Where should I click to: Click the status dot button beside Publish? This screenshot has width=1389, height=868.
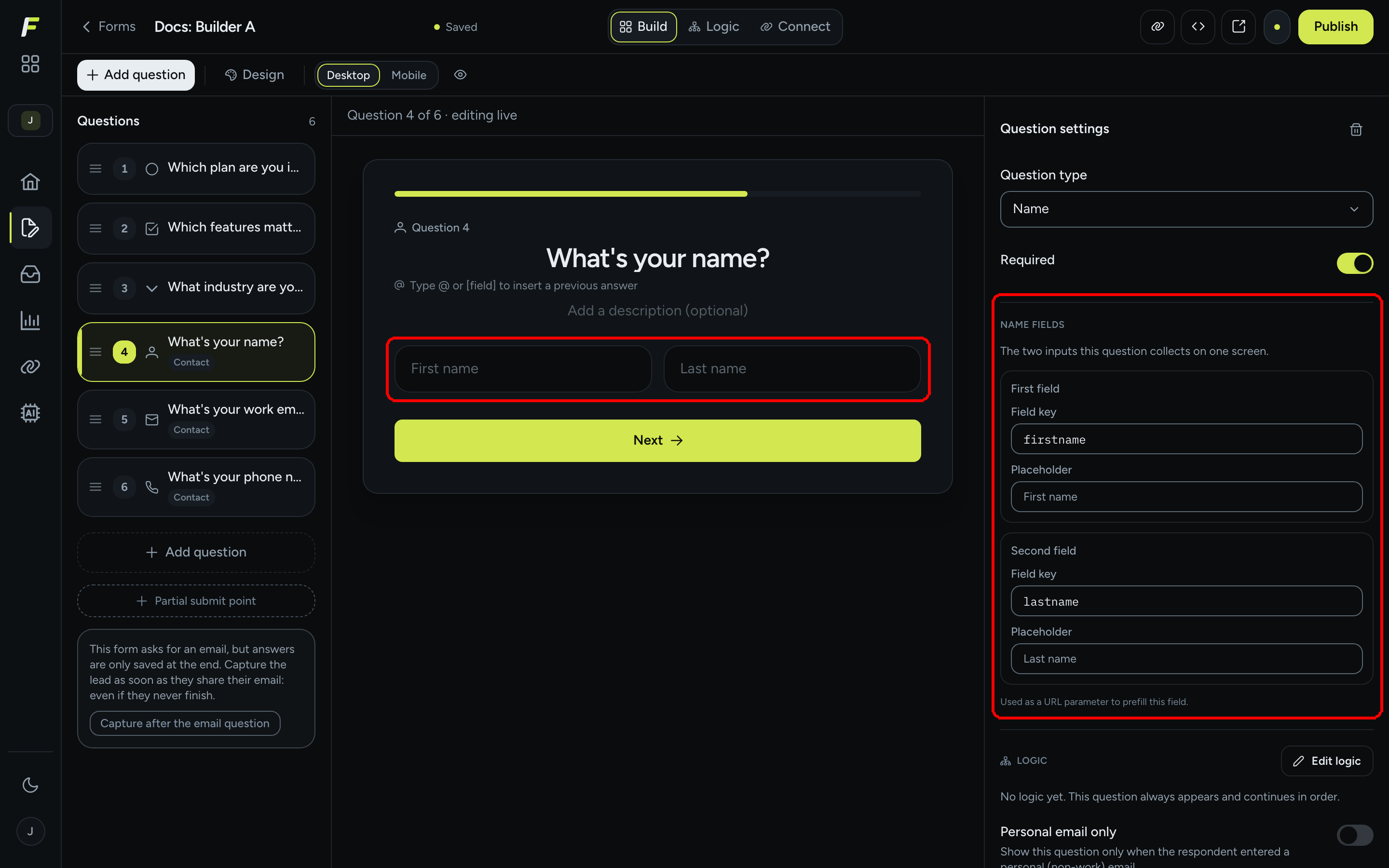(1277, 27)
